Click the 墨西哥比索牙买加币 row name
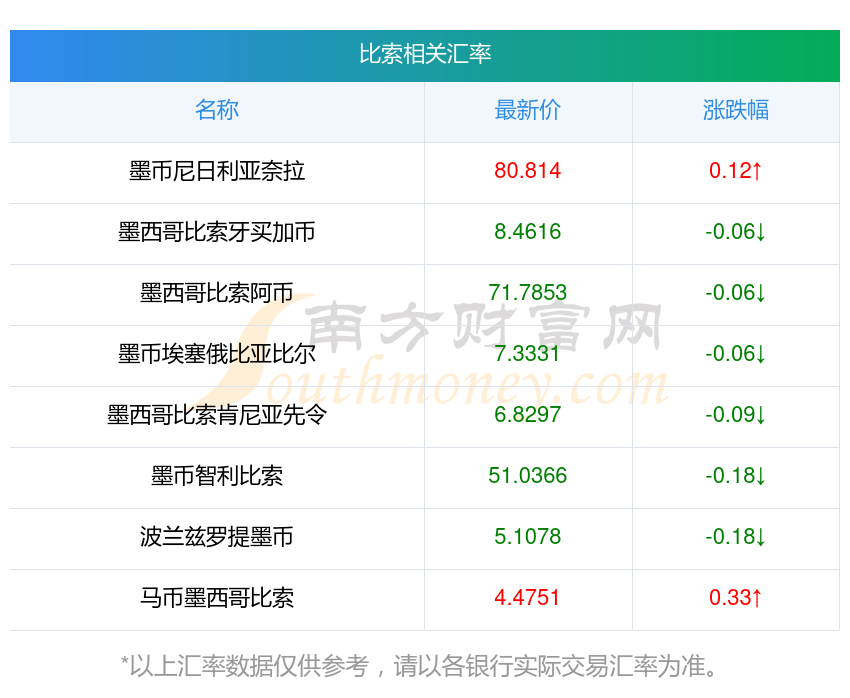 point(217,232)
